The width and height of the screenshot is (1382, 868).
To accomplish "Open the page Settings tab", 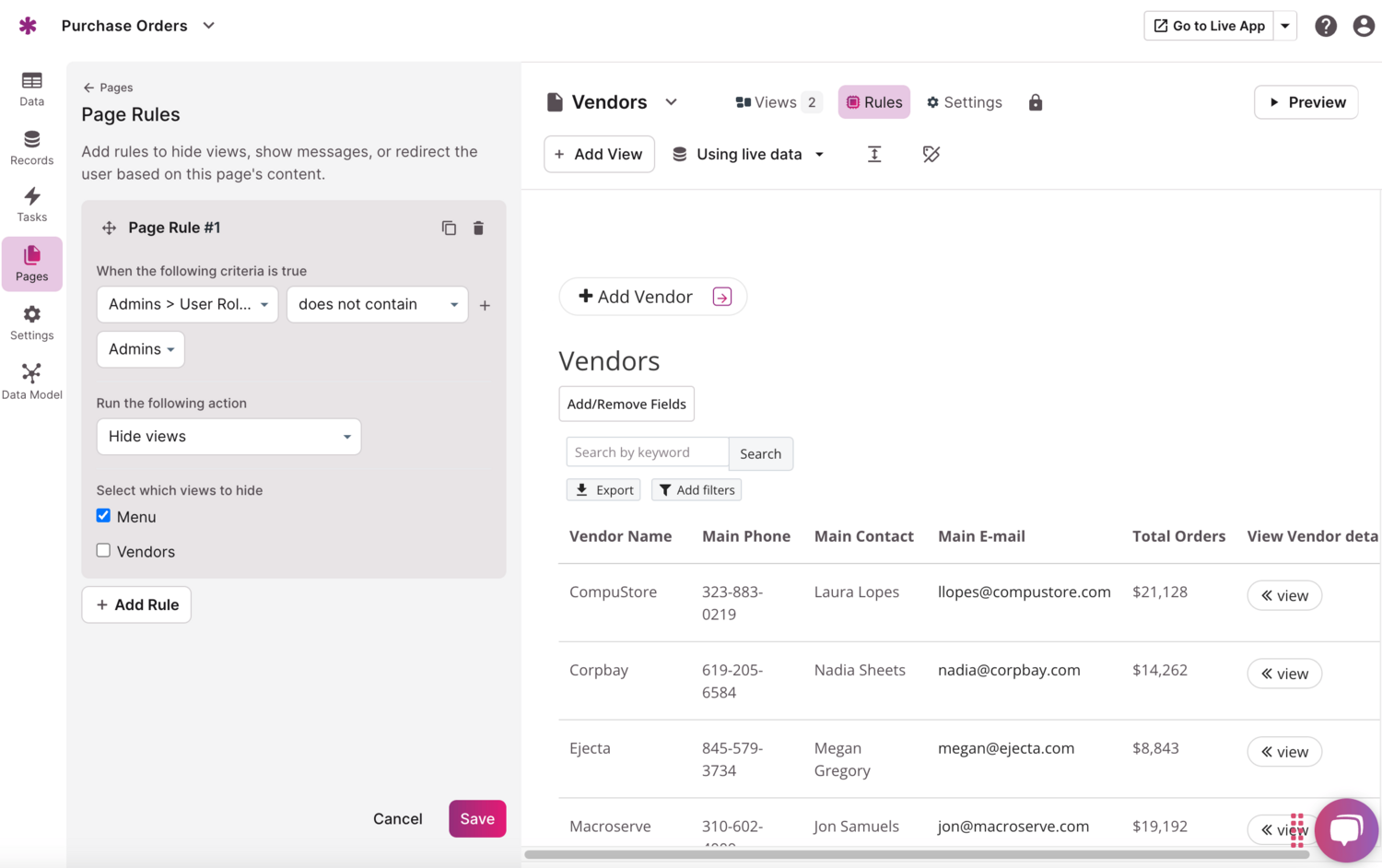I will point(964,102).
